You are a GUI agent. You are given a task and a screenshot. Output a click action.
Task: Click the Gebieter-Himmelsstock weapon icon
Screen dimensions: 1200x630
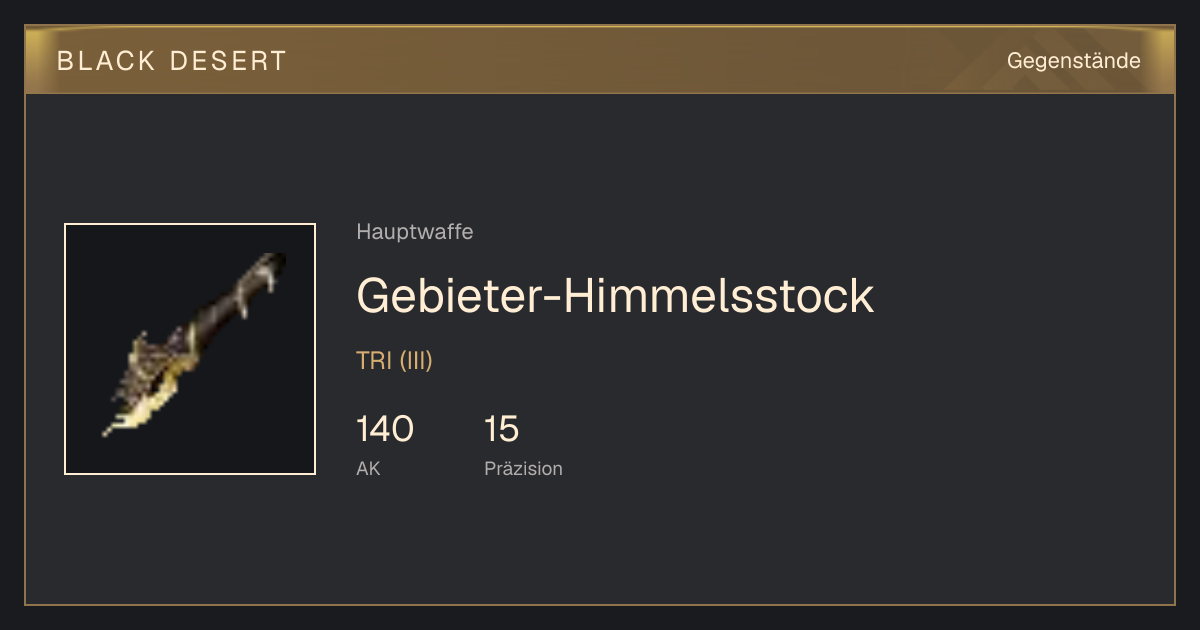pos(190,349)
